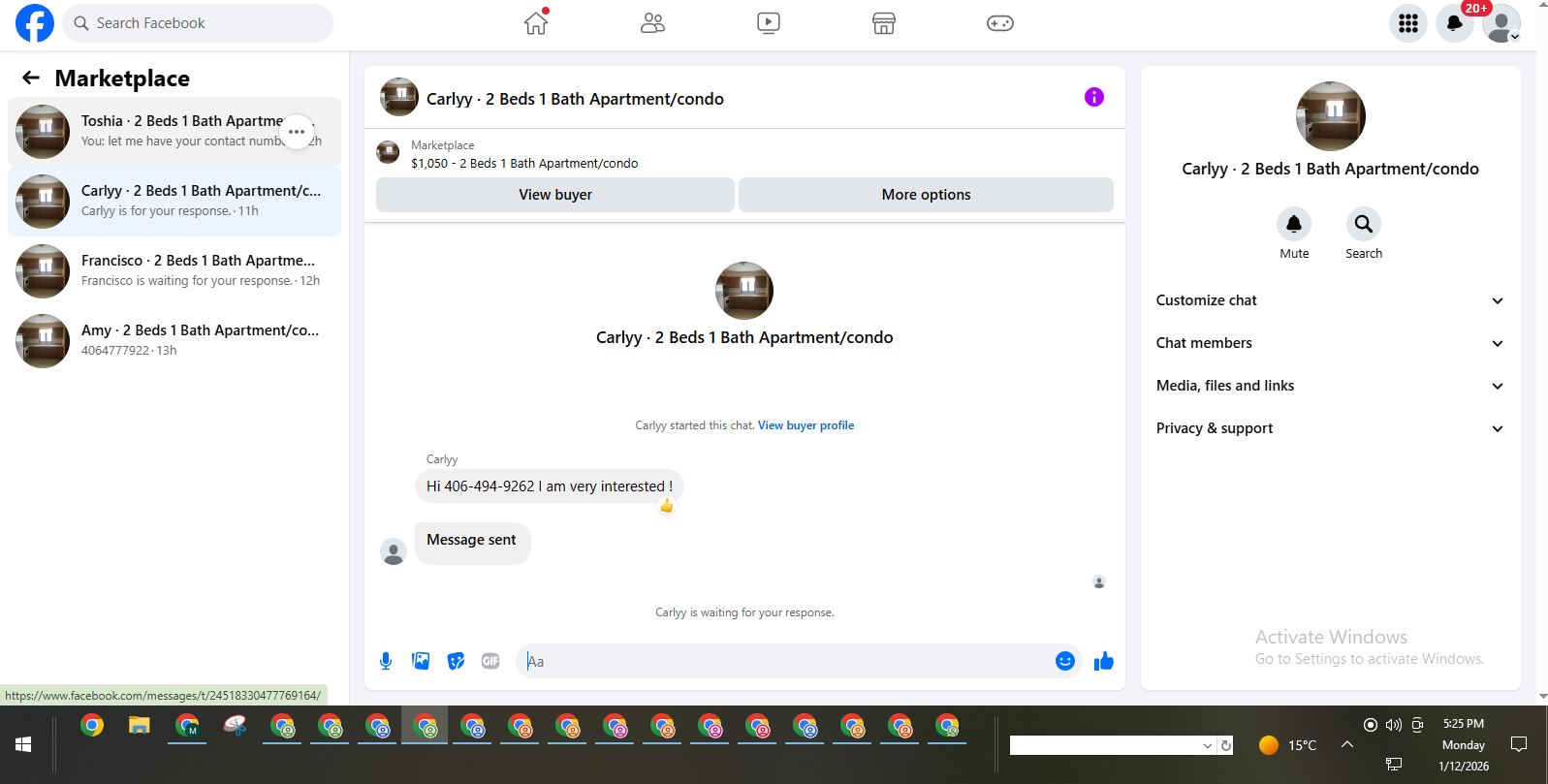Show hidden tray icons chevron
The image size is (1548, 784).
1347,744
